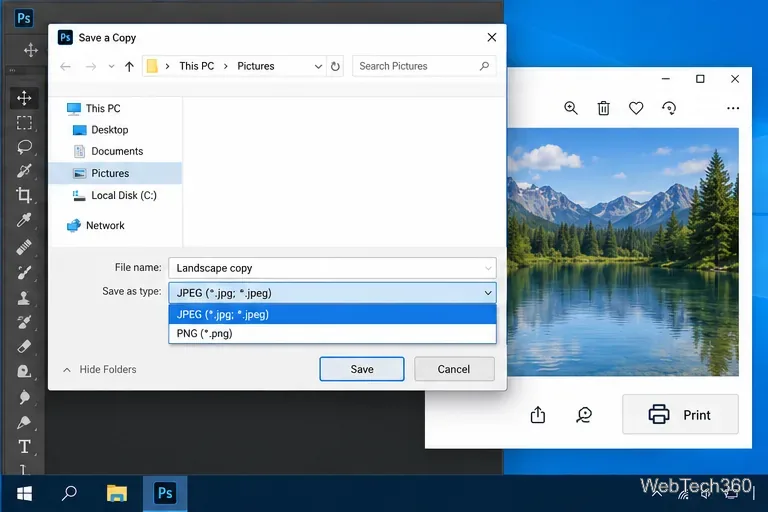Share the photo from photo viewer
This screenshot has height=512, width=768.
538,414
